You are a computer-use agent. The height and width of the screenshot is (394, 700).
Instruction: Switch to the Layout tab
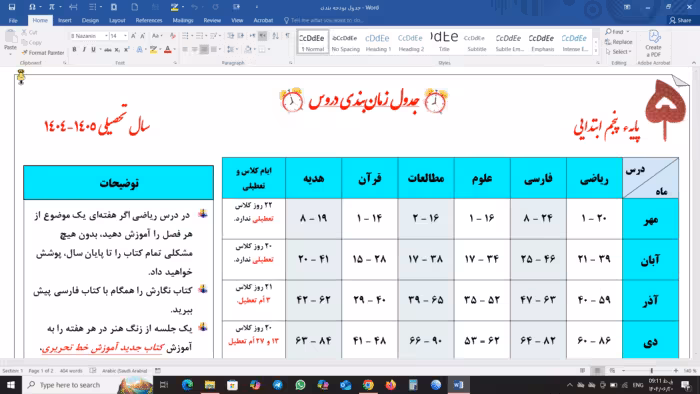[117, 21]
